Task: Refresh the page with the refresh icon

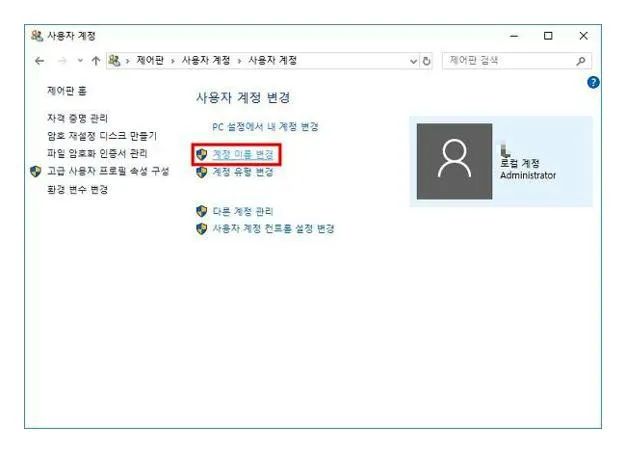Action: [x=426, y=61]
